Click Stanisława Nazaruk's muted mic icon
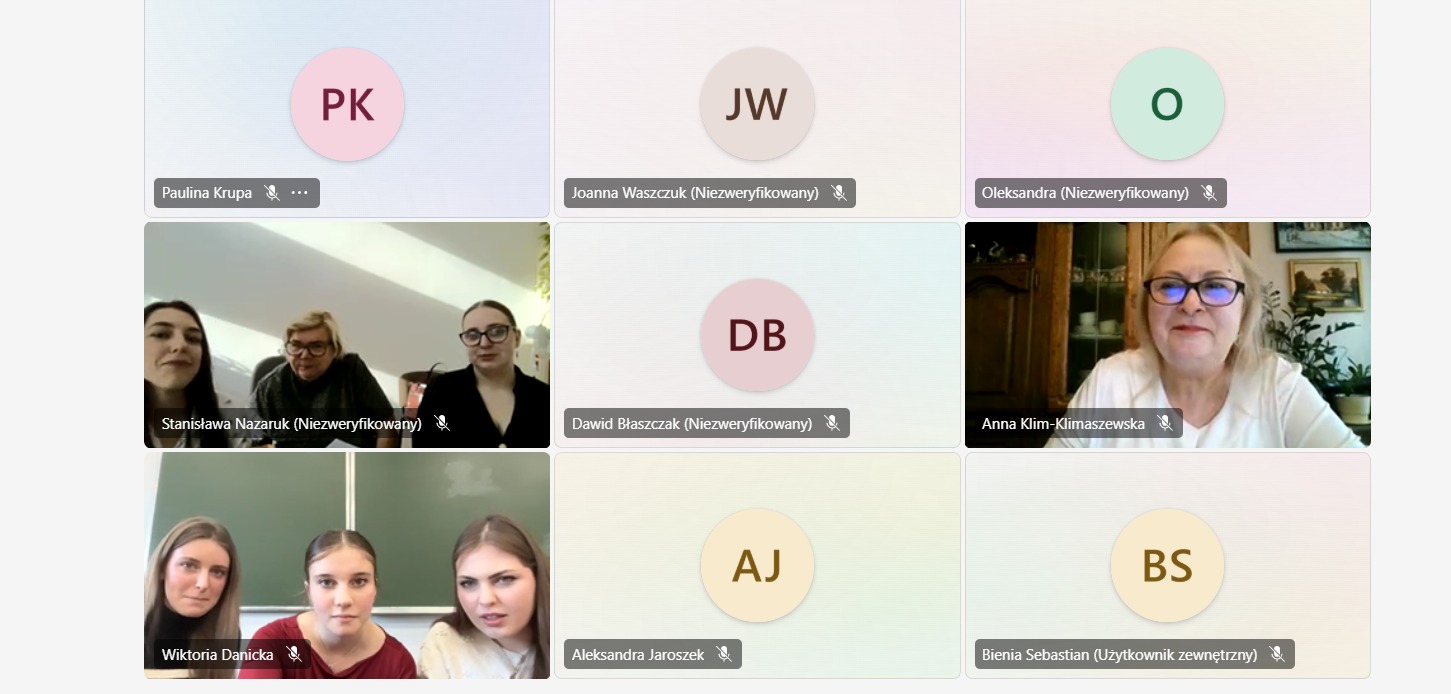The width and height of the screenshot is (1451, 694). pos(442,424)
